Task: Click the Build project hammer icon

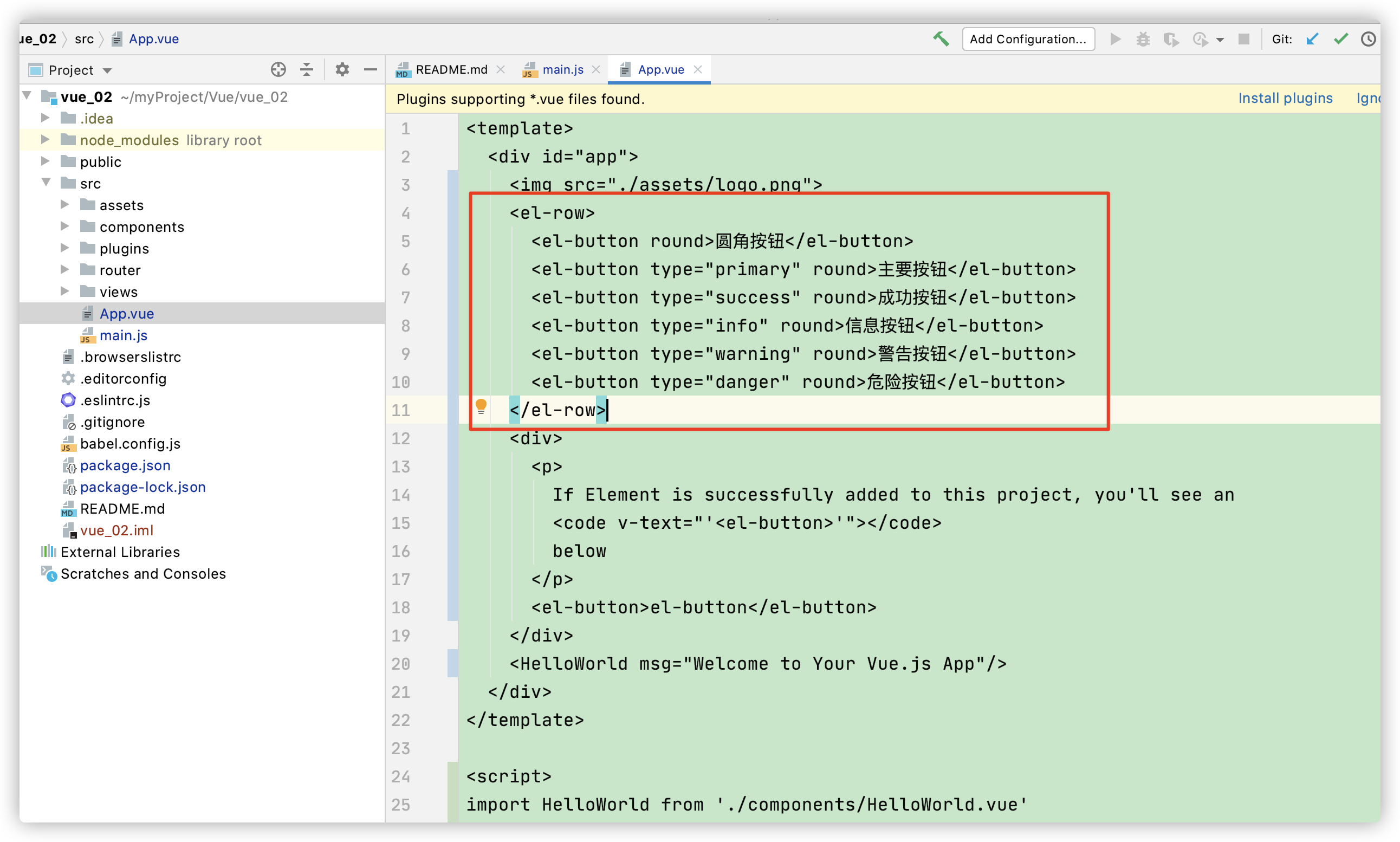Action: [x=941, y=38]
